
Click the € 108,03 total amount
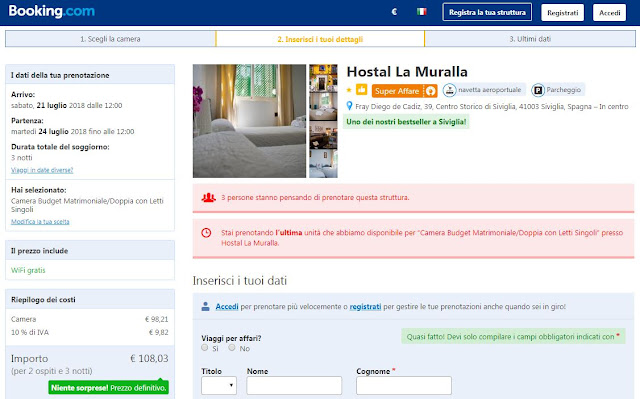(149, 359)
